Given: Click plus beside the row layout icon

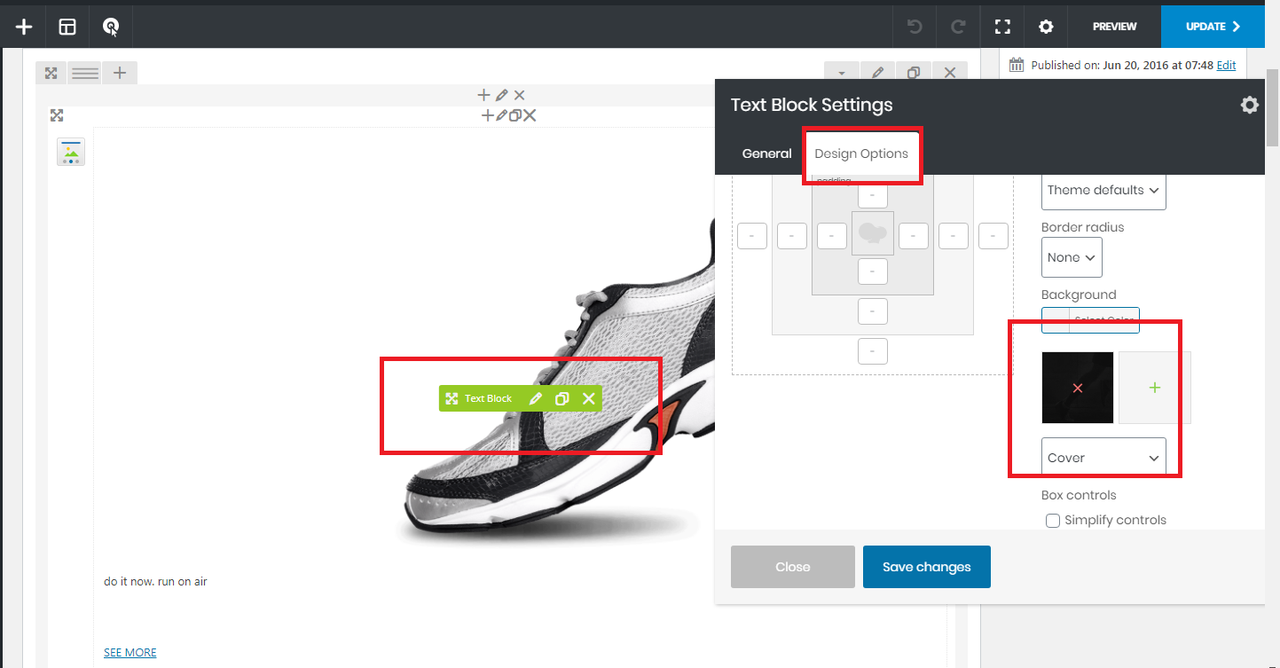Looking at the screenshot, I should click(x=119, y=73).
